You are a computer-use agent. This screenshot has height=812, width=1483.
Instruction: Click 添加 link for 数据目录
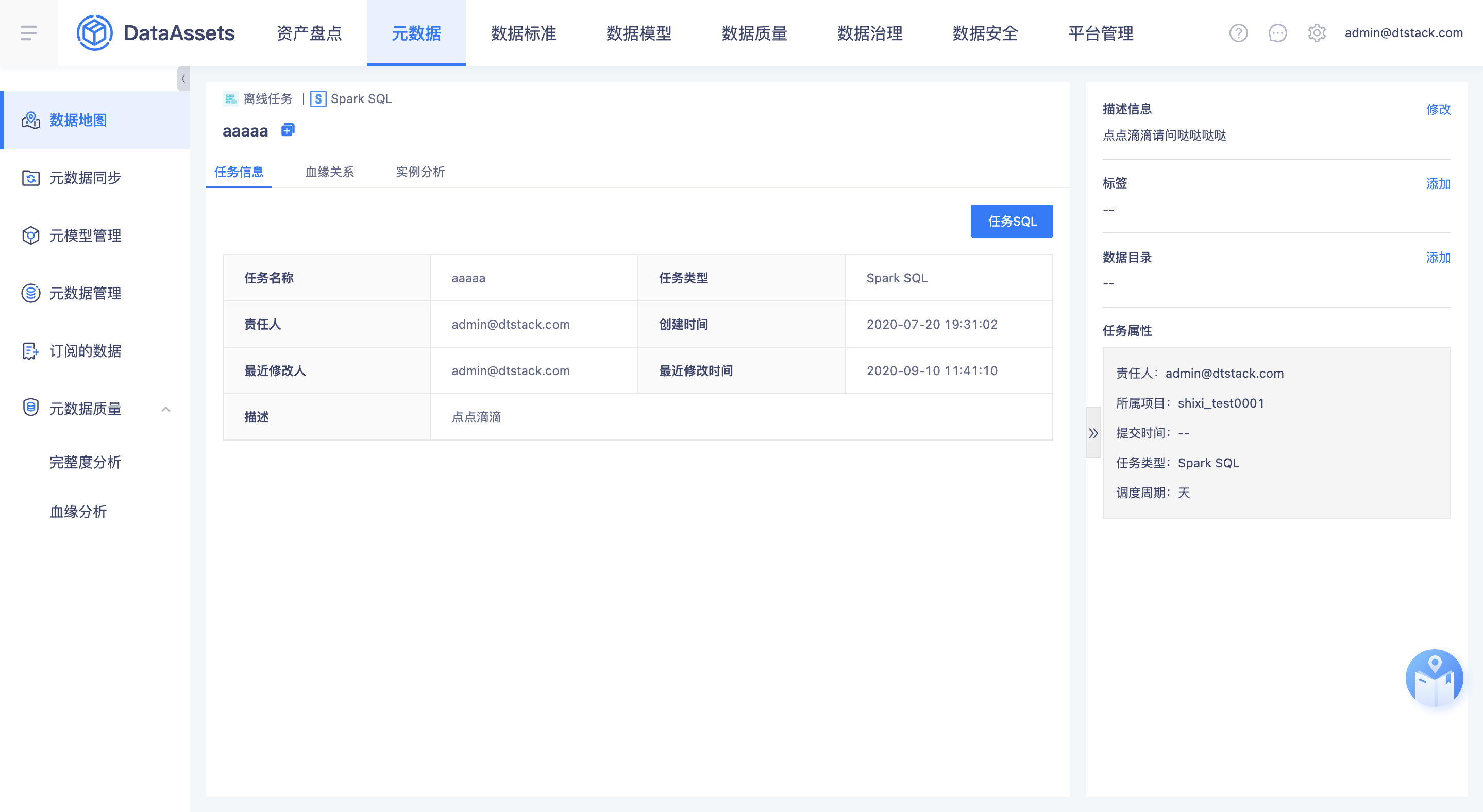(x=1438, y=257)
